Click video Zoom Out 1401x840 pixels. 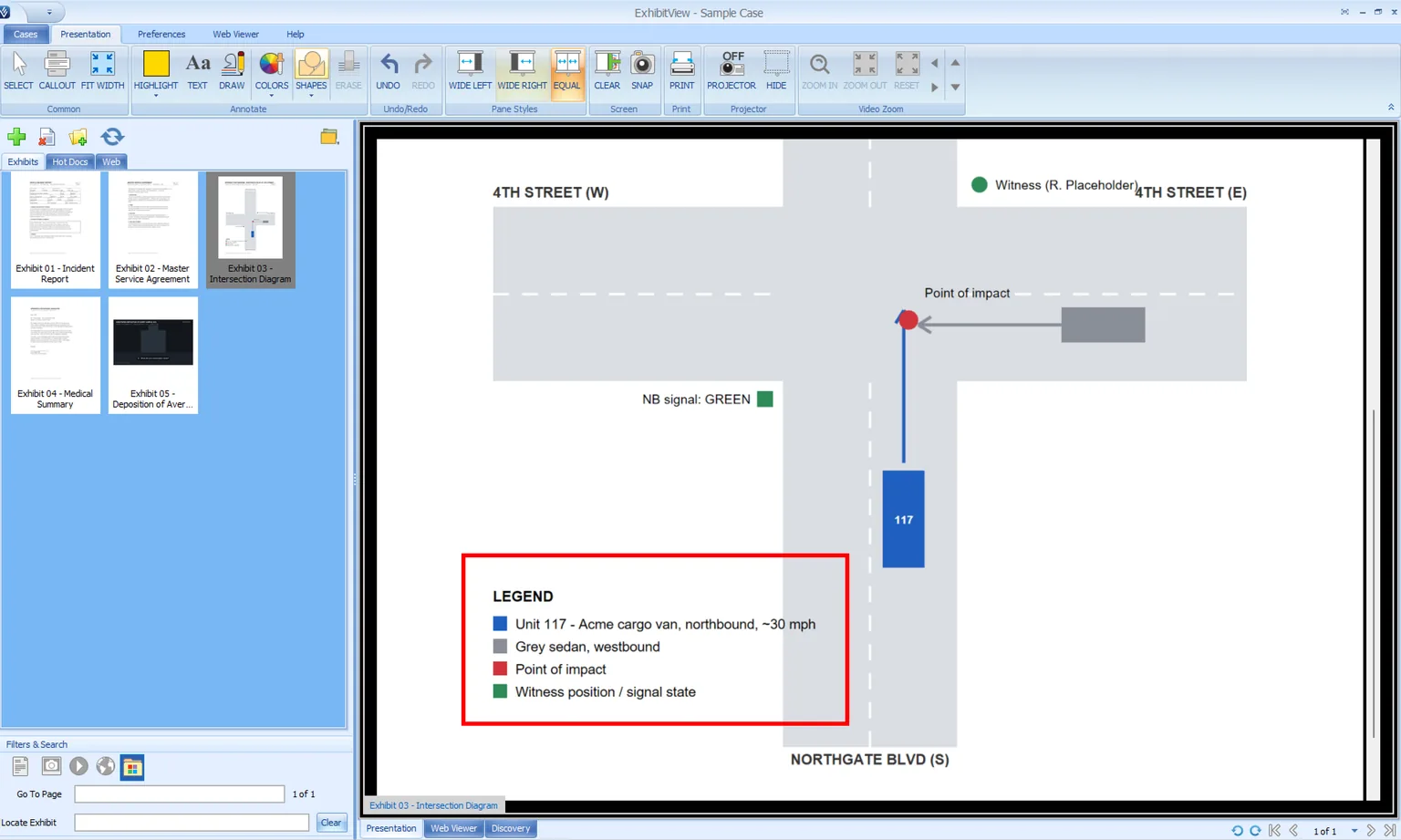point(865,70)
